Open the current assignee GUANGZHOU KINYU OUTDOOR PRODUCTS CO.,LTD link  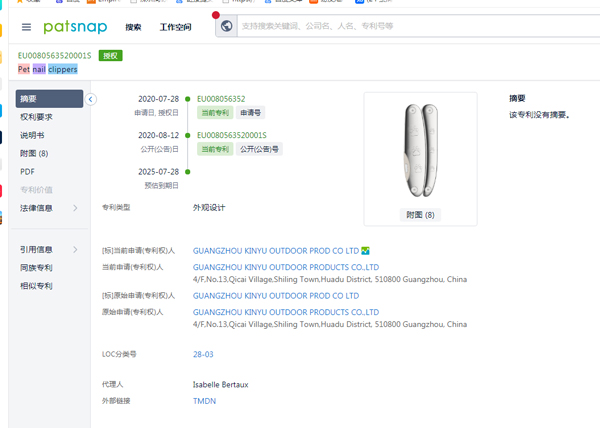[x=286, y=267]
